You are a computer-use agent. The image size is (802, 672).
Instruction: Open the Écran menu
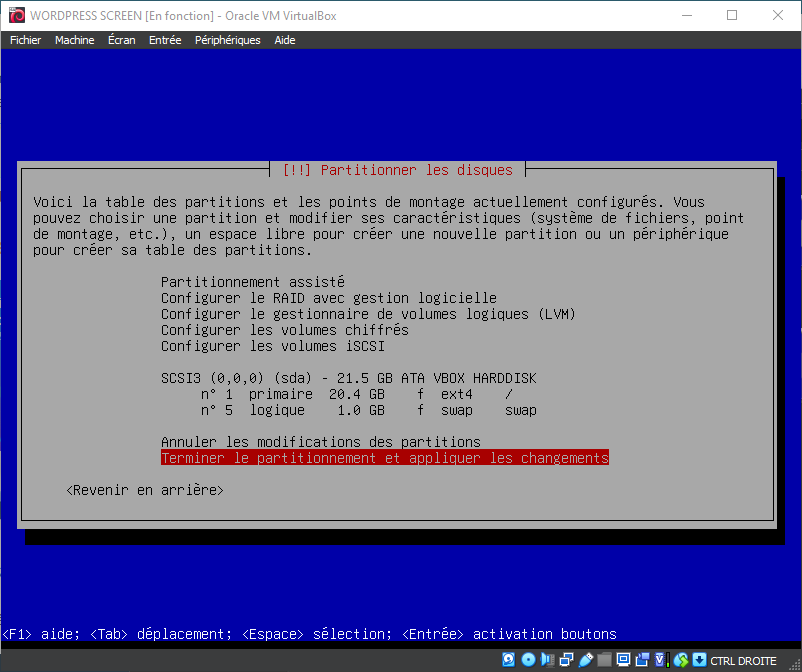[121, 40]
